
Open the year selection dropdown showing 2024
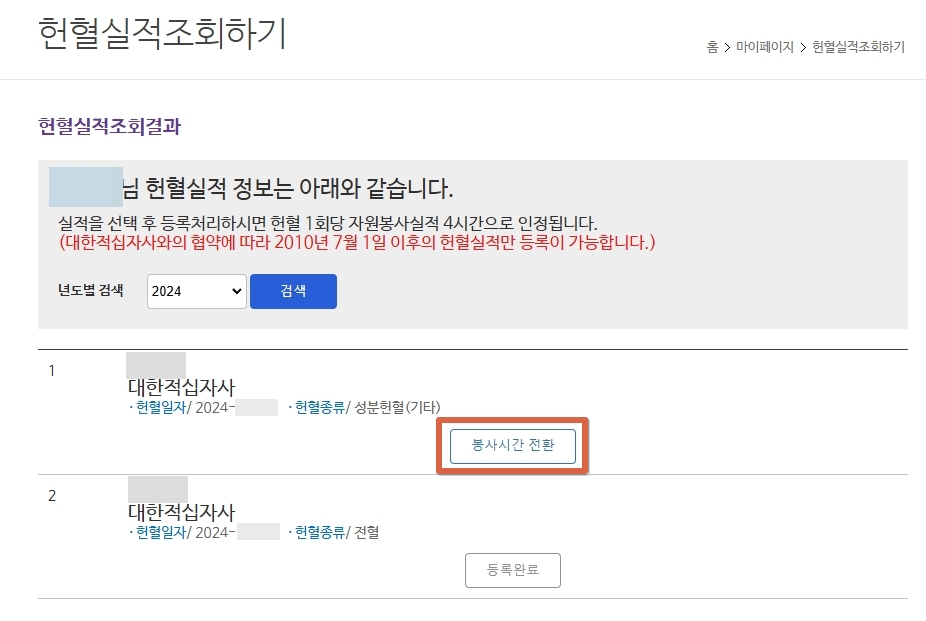[x=196, y=291]
